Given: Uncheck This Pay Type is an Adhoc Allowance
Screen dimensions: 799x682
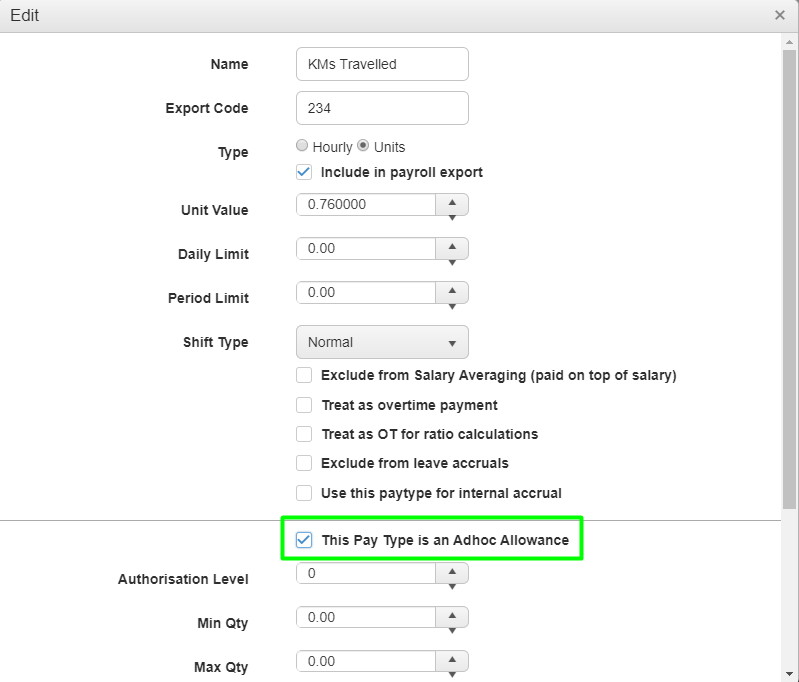Looking at the screenshot, I should click(x=304, y=540).
